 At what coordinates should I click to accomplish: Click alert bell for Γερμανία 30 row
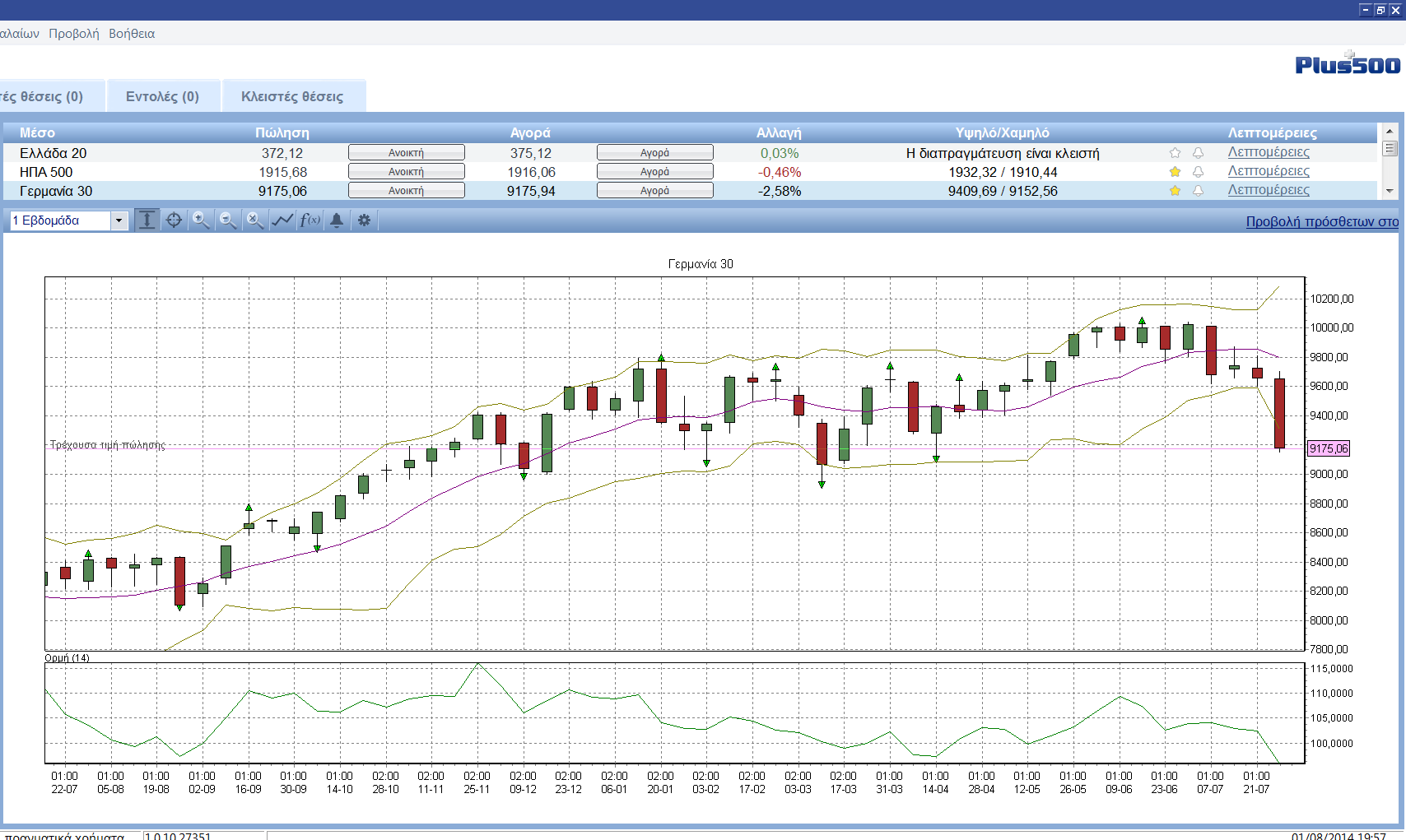[1199, 191]
